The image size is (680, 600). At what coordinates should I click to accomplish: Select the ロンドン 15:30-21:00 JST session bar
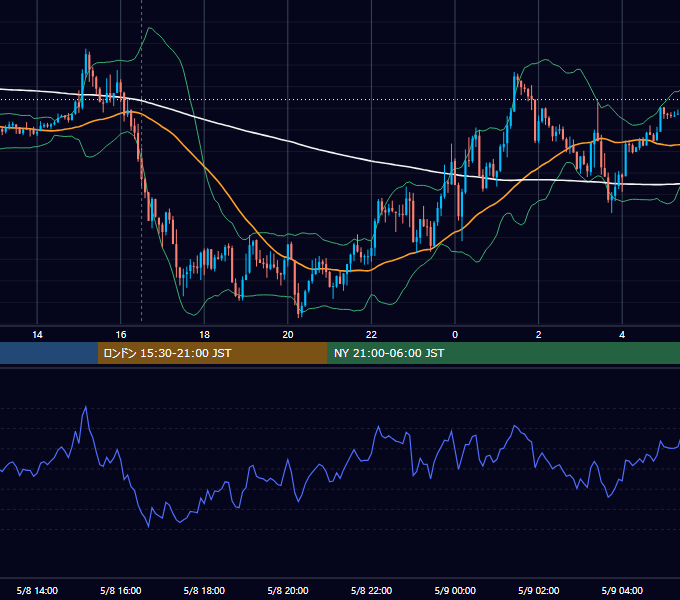[x=212, y=353]
